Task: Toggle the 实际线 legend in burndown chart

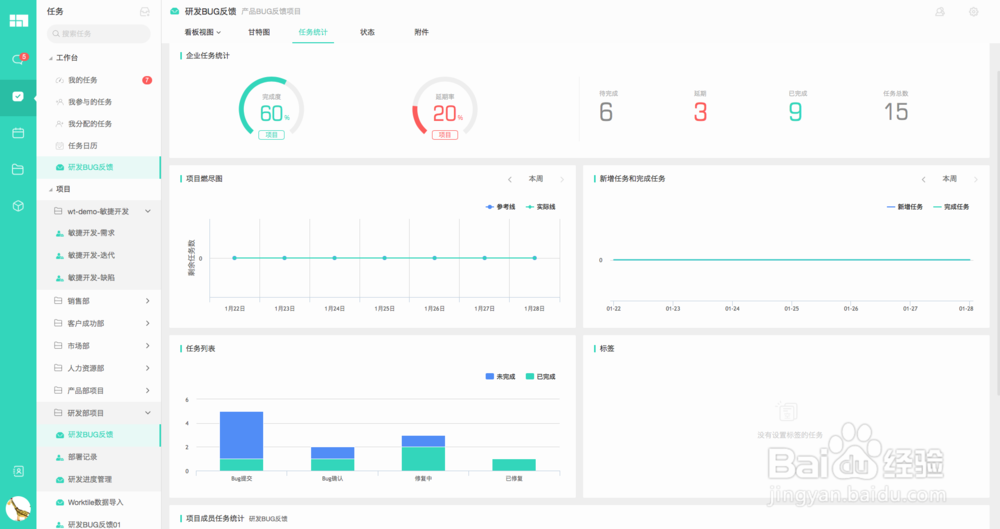Action: 541,207
